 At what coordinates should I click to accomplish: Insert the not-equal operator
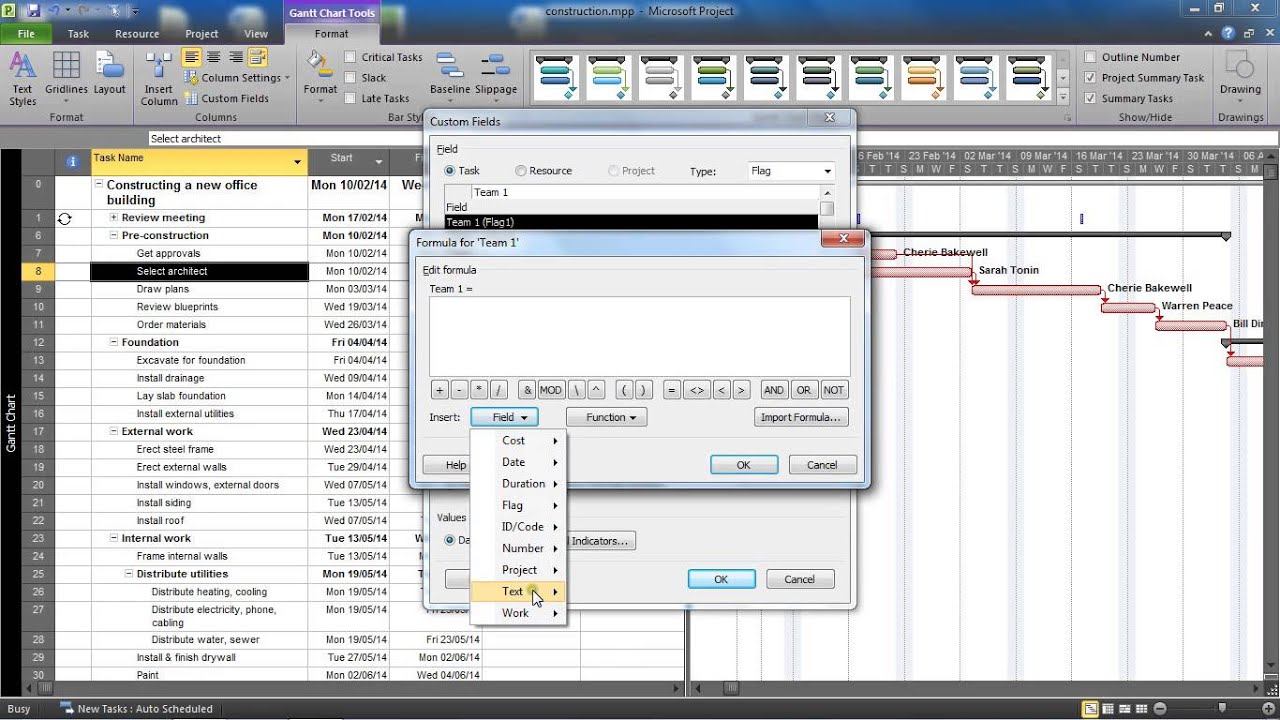click(x=697, y=390)
